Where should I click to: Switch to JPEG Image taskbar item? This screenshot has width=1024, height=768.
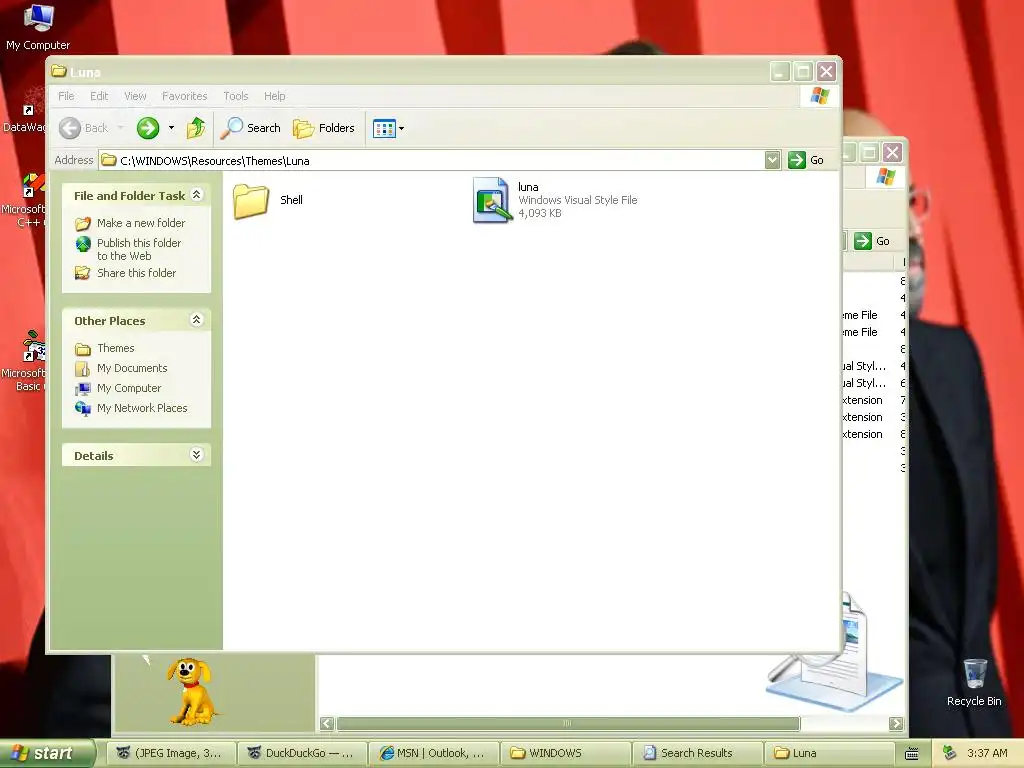pyautogui.click(x=171, y=753)
